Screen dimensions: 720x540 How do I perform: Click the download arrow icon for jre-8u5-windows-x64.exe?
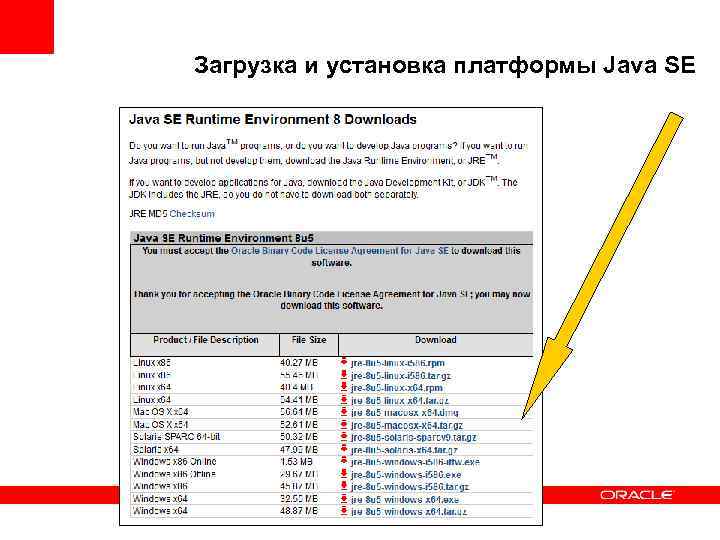tap(343, 498)
